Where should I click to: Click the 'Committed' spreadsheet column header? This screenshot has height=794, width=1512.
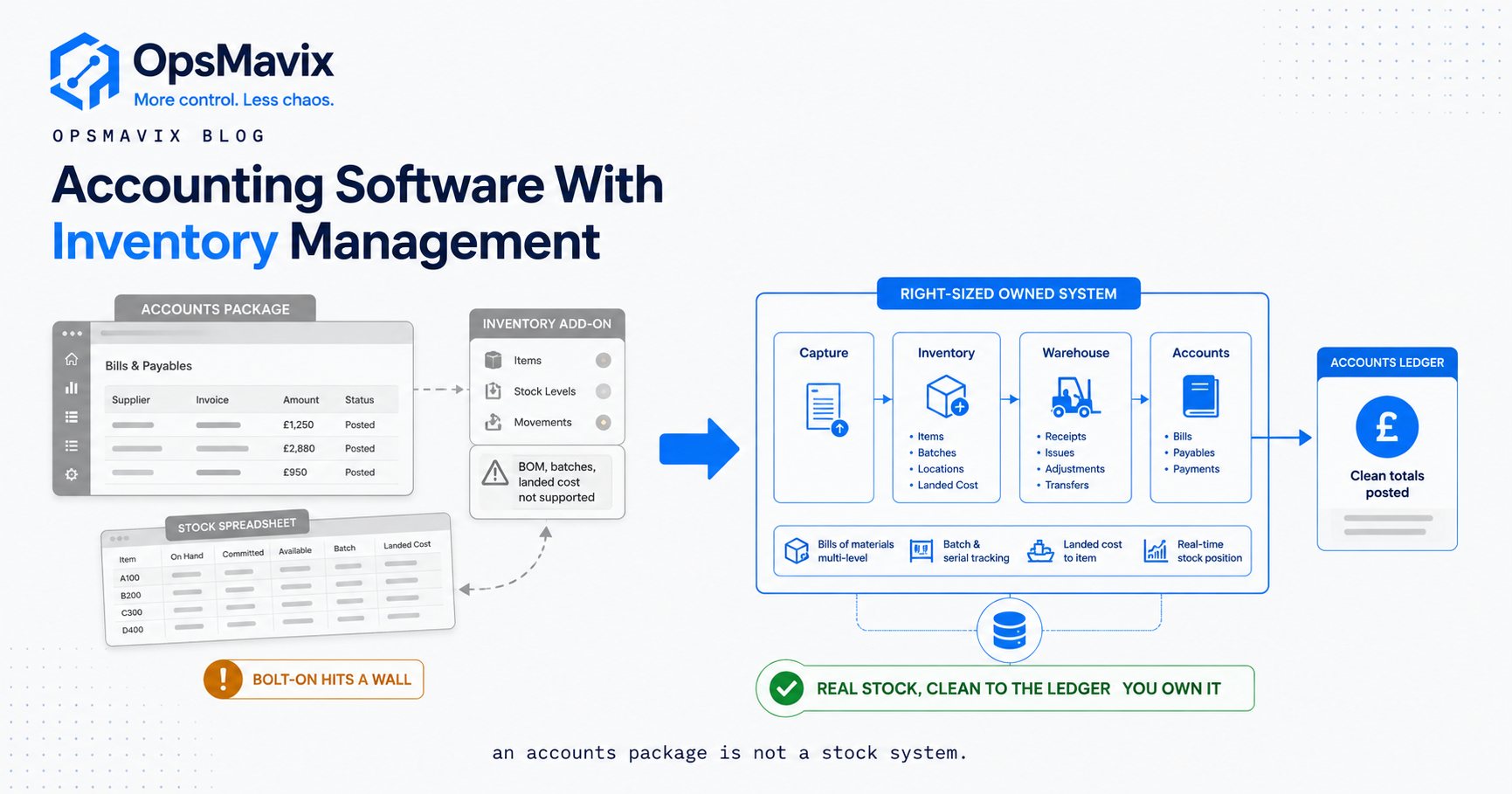click(x=243, y=553)
